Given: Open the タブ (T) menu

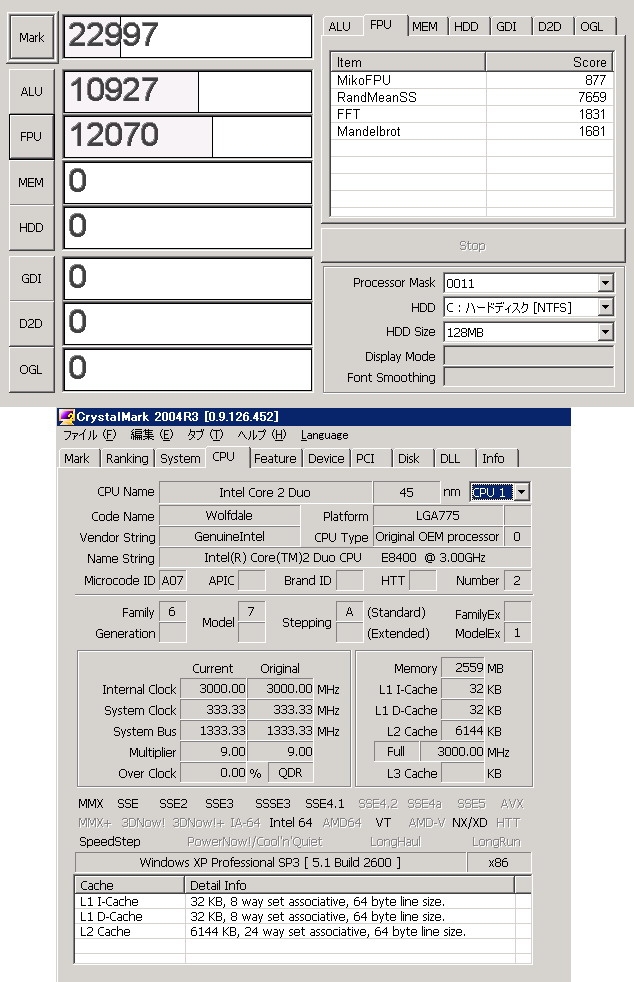Looking at the screenshot, I should 205,435.
